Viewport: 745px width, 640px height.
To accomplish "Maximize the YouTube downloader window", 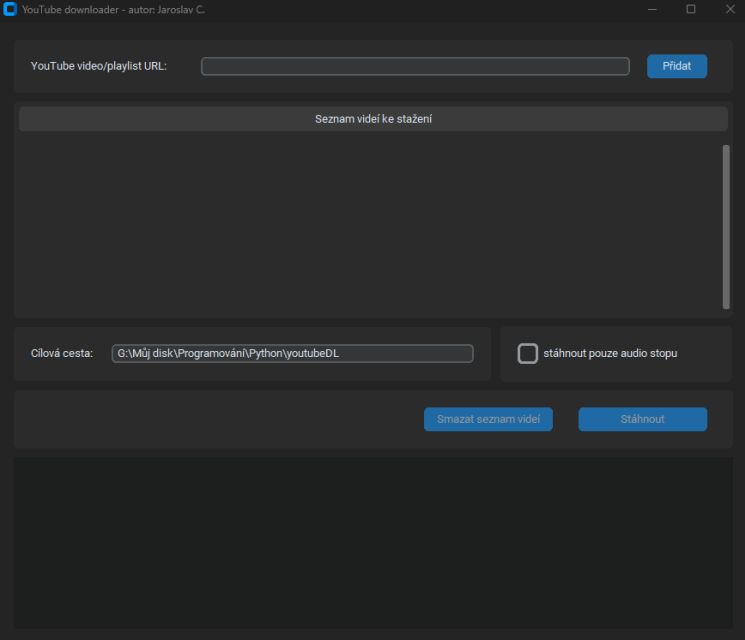I will tap(691, 9).
